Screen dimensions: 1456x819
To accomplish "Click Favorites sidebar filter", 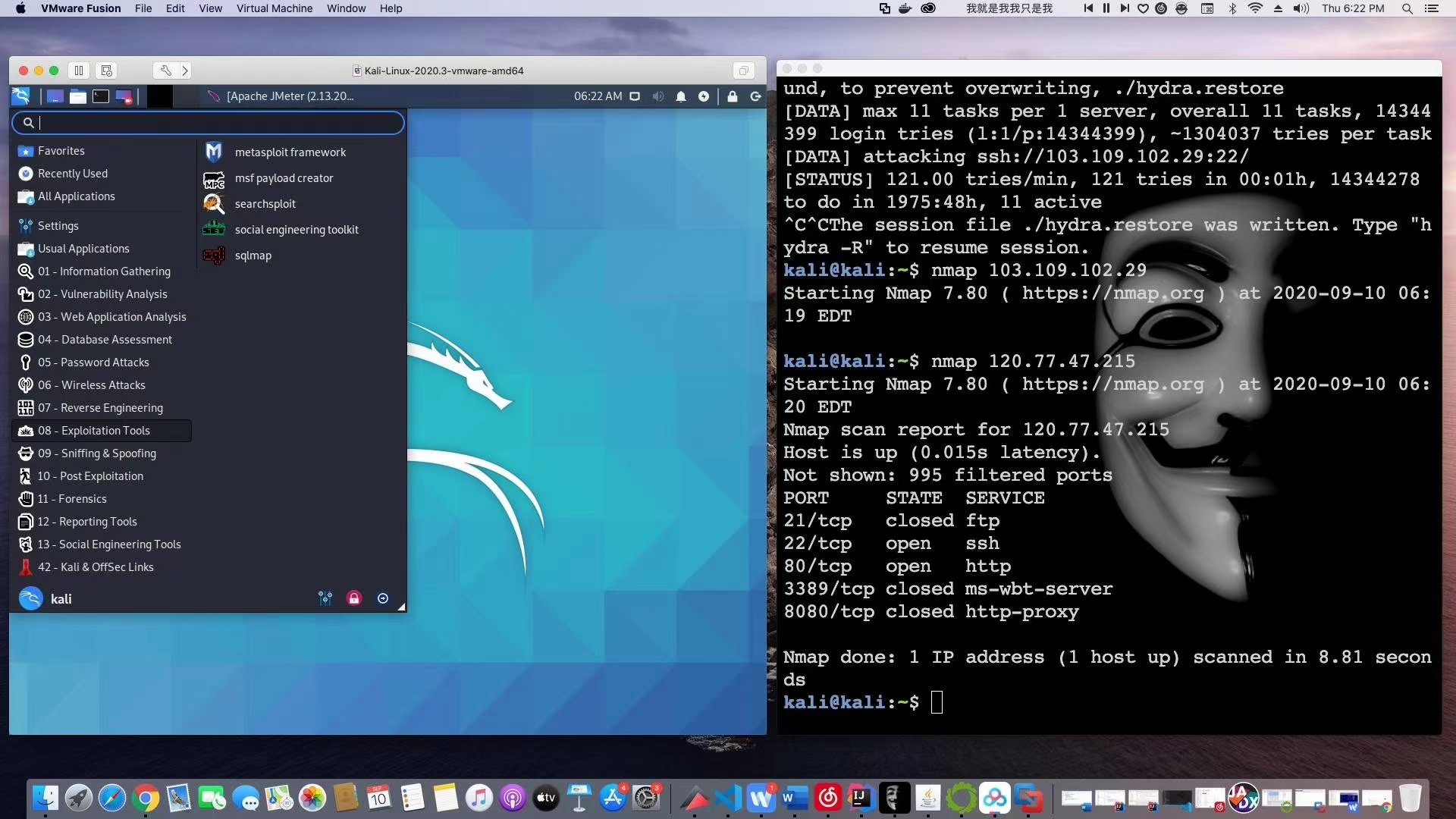I will click(61, 150).
